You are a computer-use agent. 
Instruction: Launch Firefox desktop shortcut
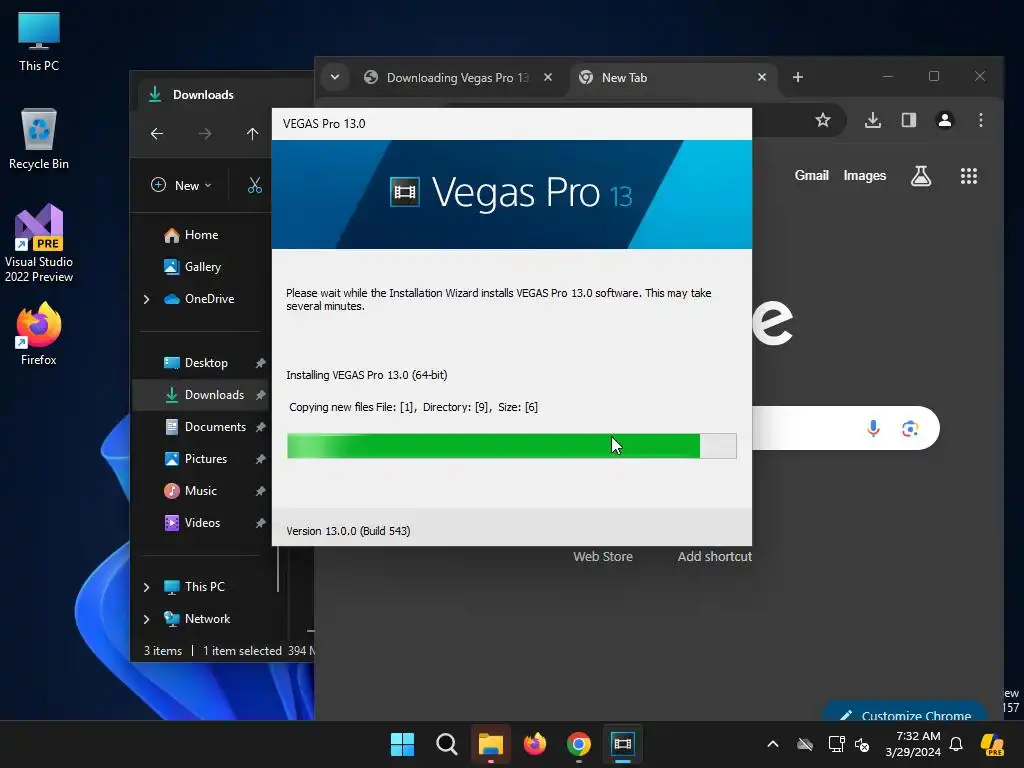point(39,334)
